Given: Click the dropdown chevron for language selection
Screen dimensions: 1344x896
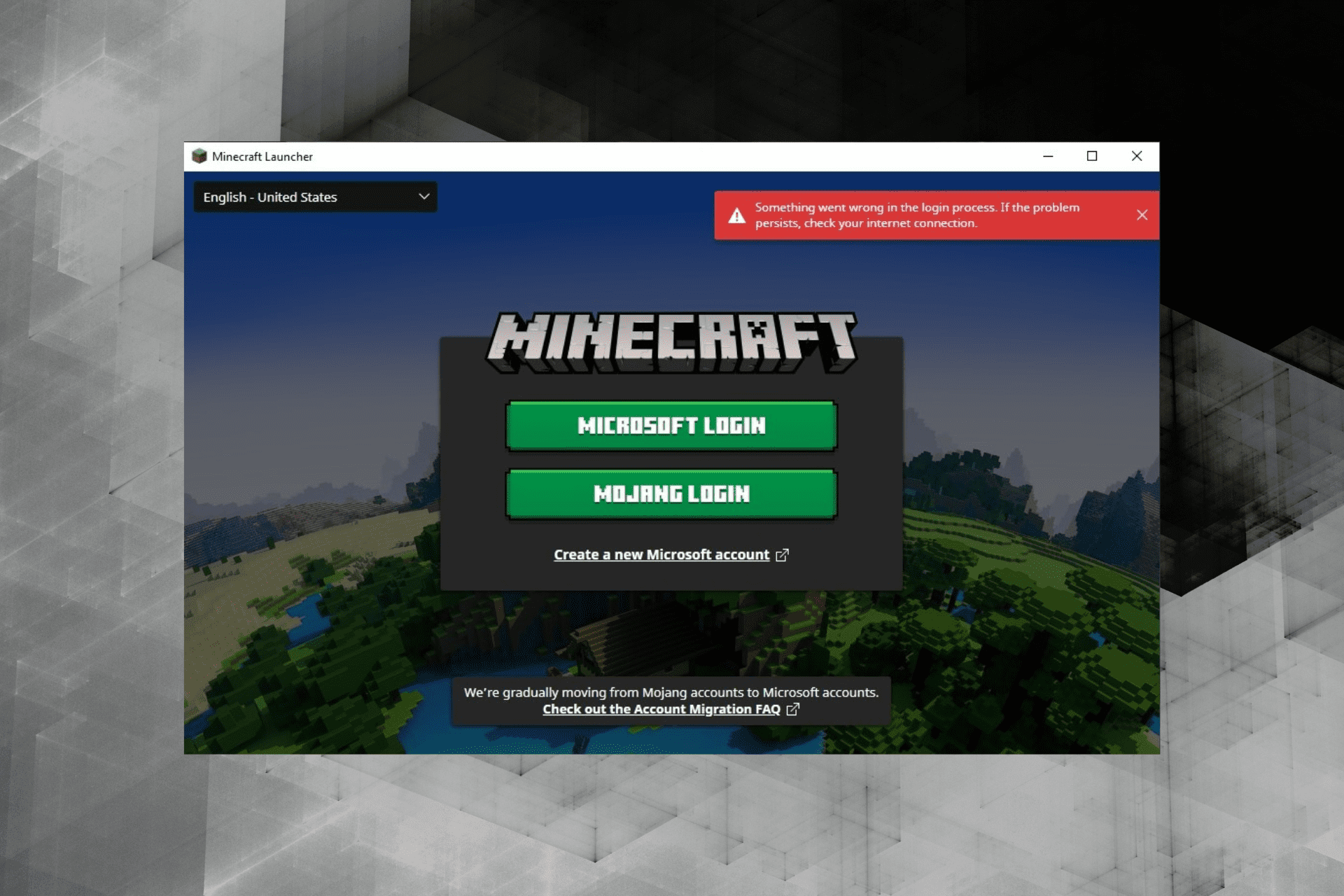Looking at the screenshot, I should 424,196.
